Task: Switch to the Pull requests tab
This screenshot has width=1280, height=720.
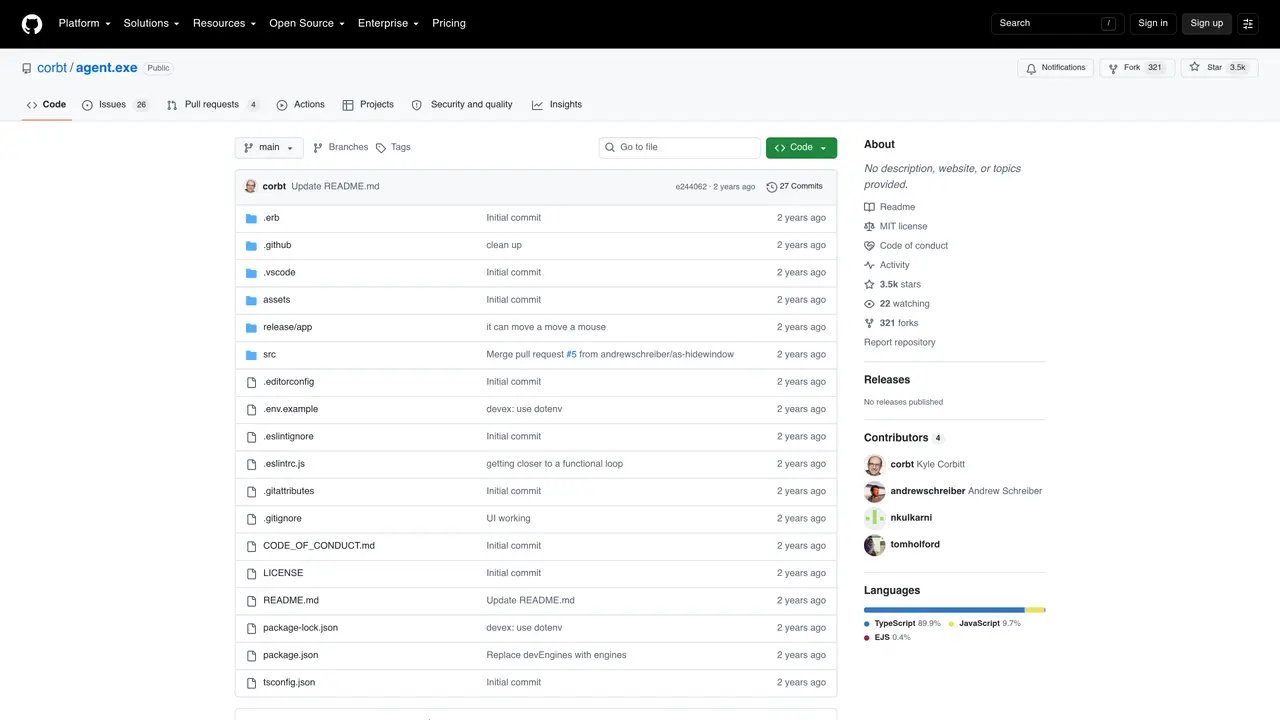Action: (213, 105)
